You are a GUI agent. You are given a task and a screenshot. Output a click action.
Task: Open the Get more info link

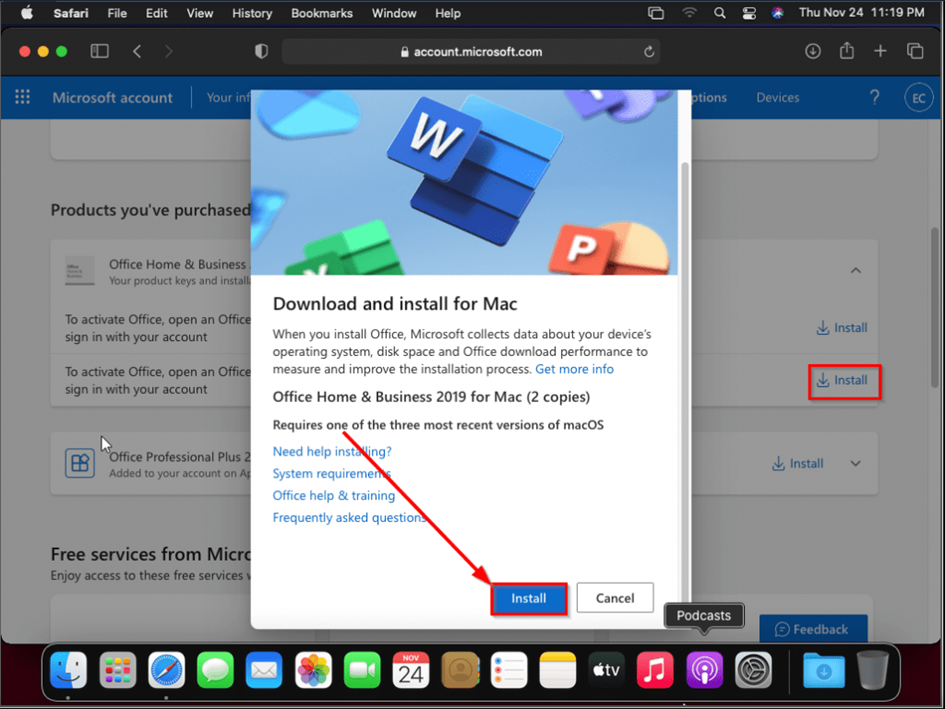(x=574, y=369)
